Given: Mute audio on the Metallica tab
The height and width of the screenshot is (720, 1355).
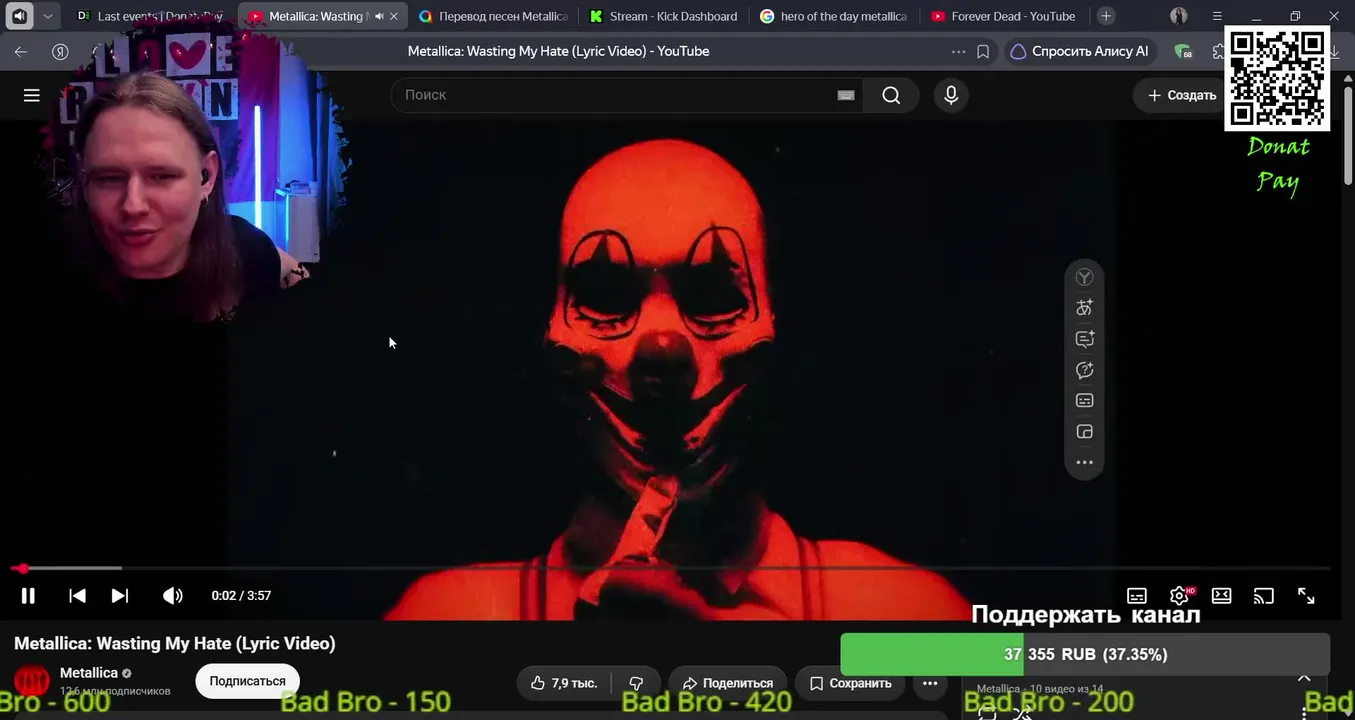Looking at the screenshot, I should point(379,16).
